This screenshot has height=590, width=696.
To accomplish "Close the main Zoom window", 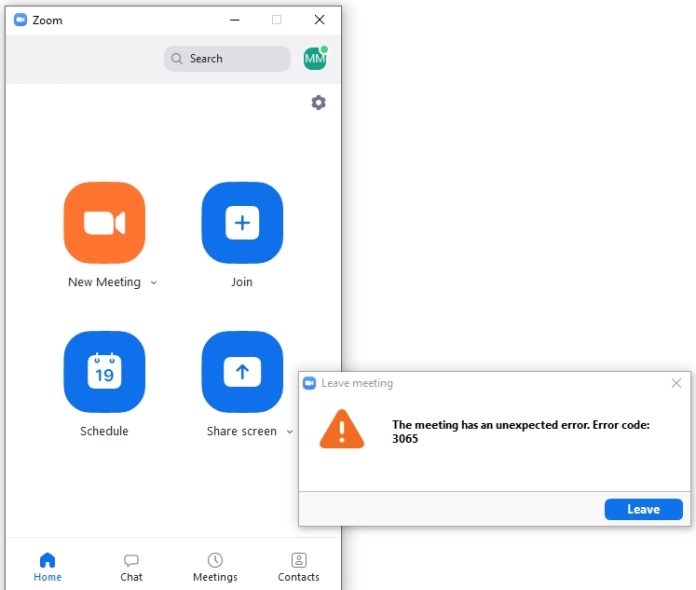I will (x=319, y=20).
